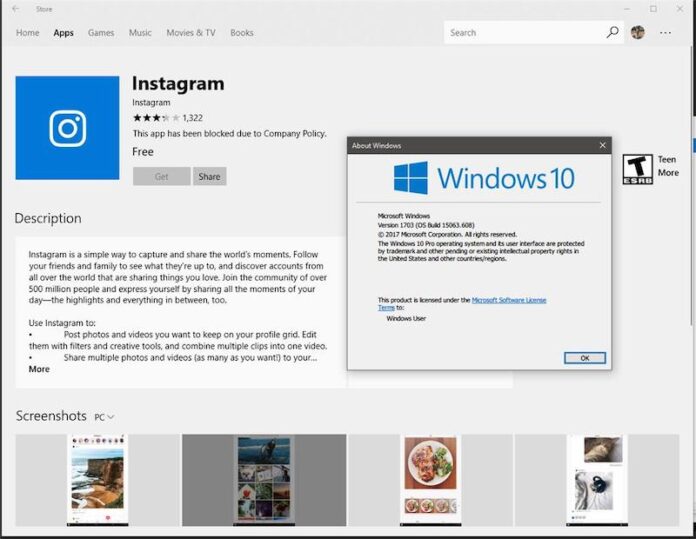The height and width of the screenshot is (539, 696).
Task: Click the disabled Get button
Action: tap(162, 176)
